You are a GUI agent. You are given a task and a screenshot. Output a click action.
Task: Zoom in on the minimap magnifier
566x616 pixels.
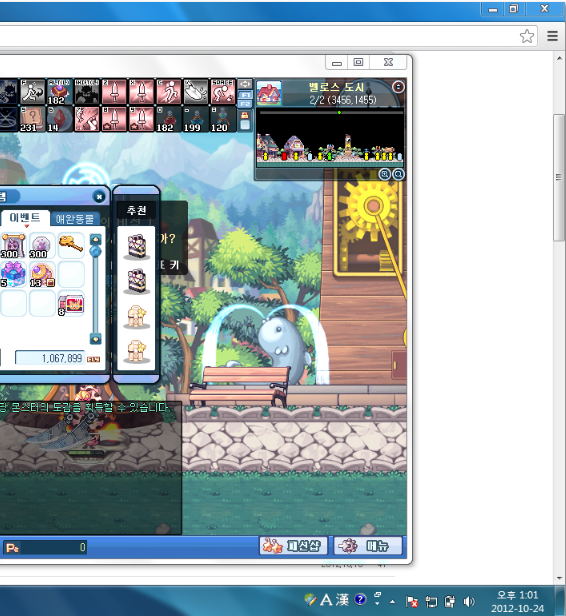[385, 174]
